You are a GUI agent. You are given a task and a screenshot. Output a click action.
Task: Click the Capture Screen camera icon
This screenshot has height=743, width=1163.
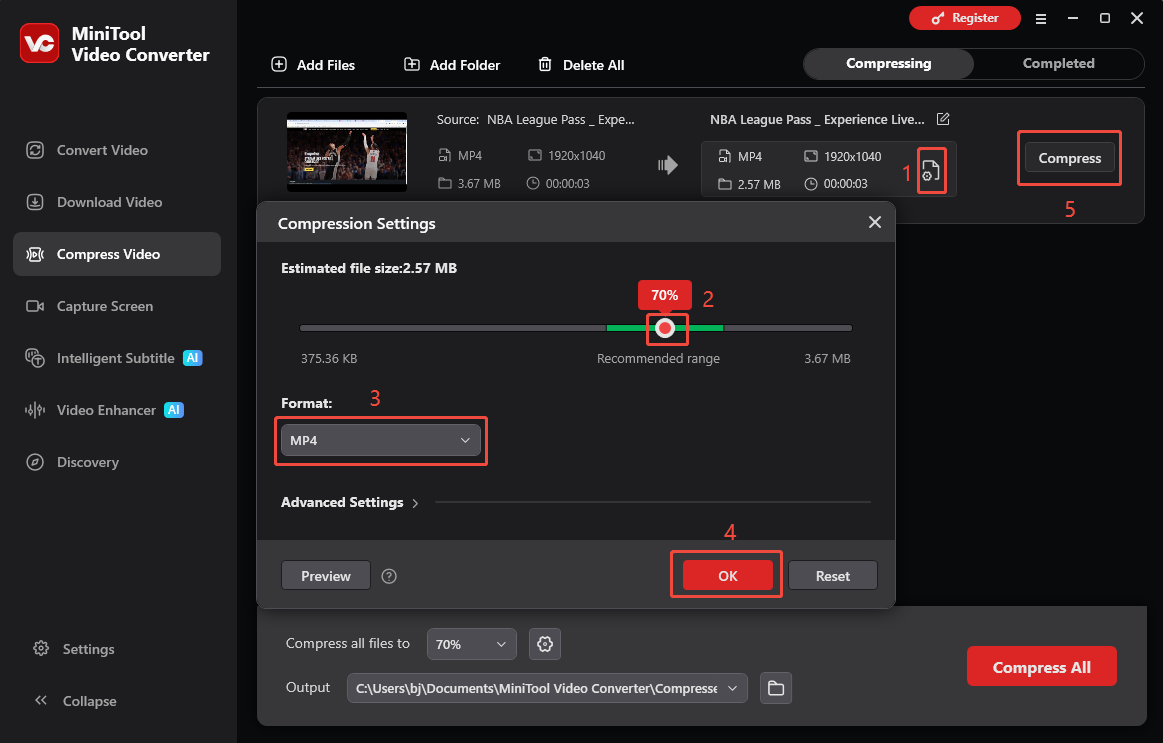[35, 306]
